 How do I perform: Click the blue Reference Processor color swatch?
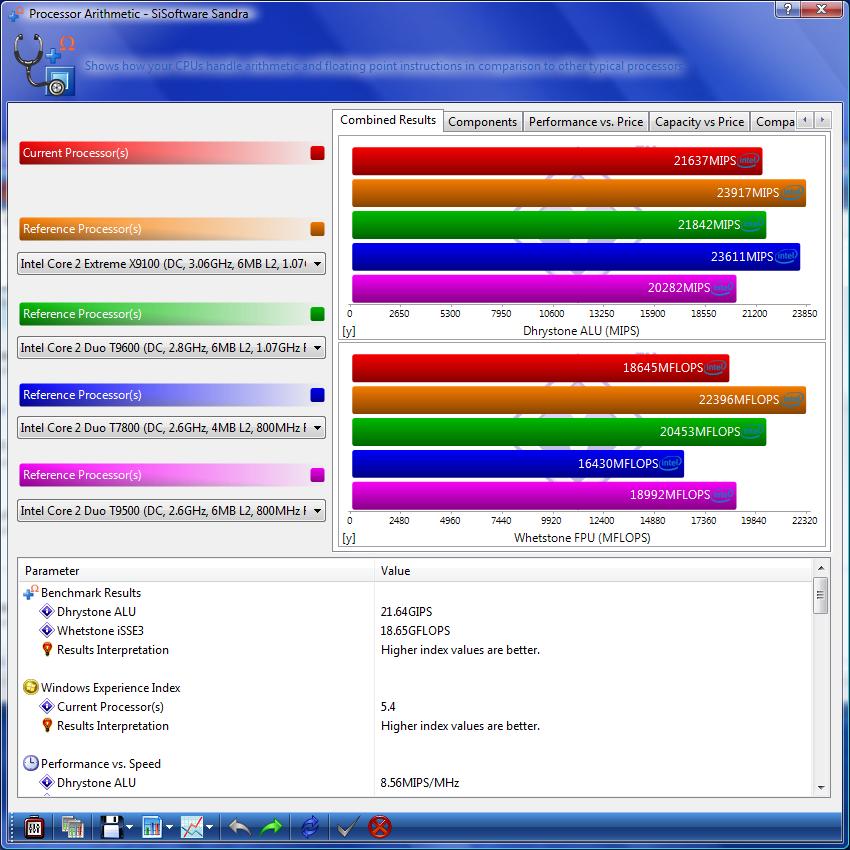[318, 395]
